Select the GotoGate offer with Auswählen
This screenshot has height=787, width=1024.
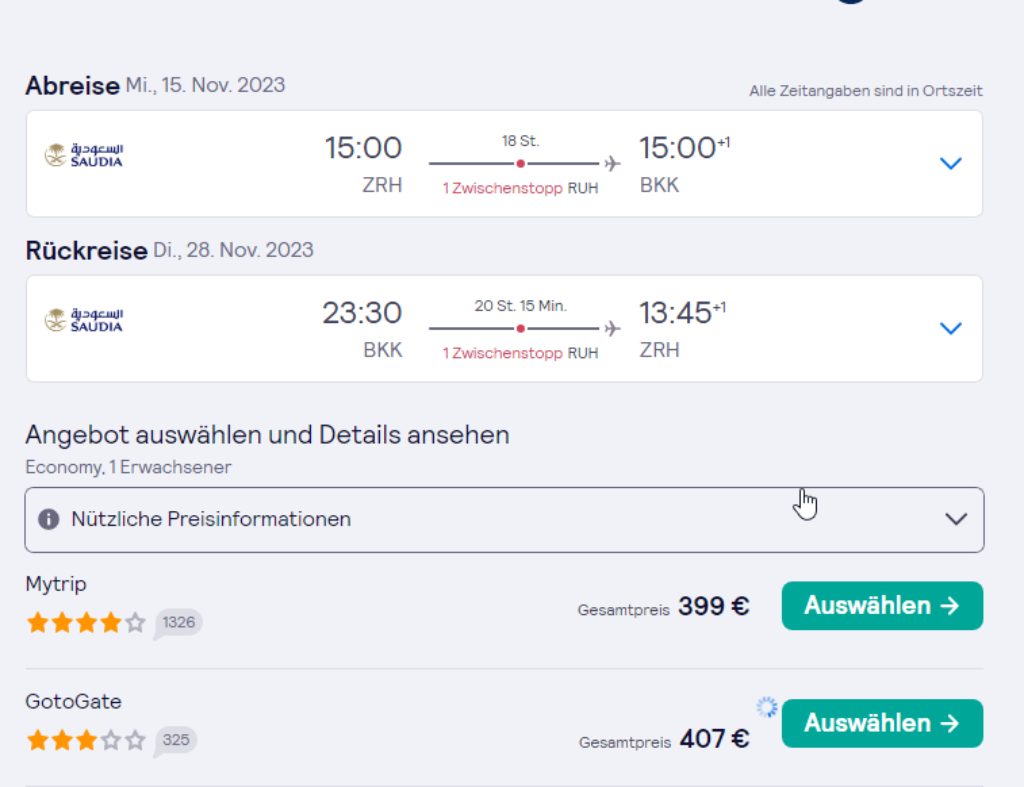(882, 723)
